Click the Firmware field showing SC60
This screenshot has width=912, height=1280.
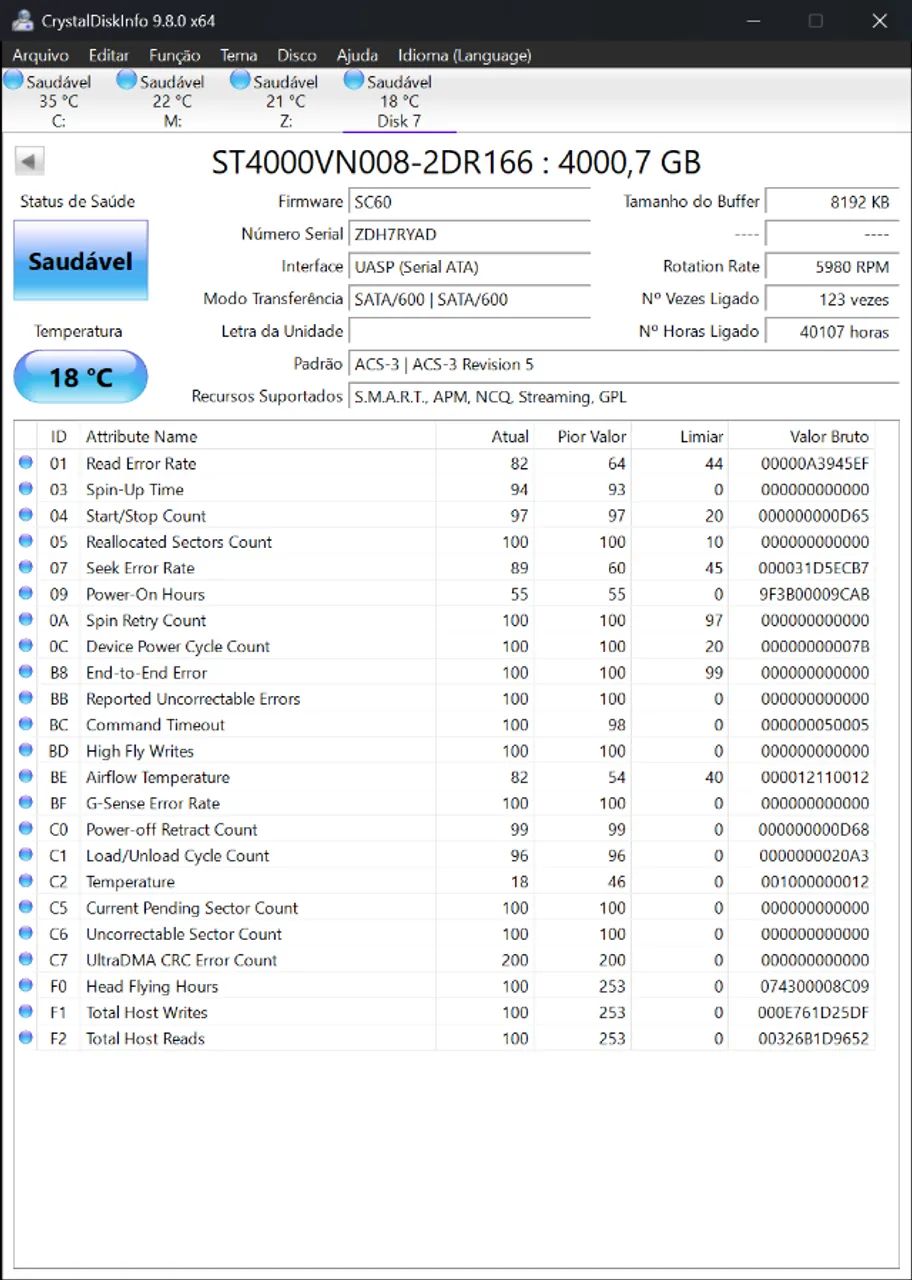469,201
